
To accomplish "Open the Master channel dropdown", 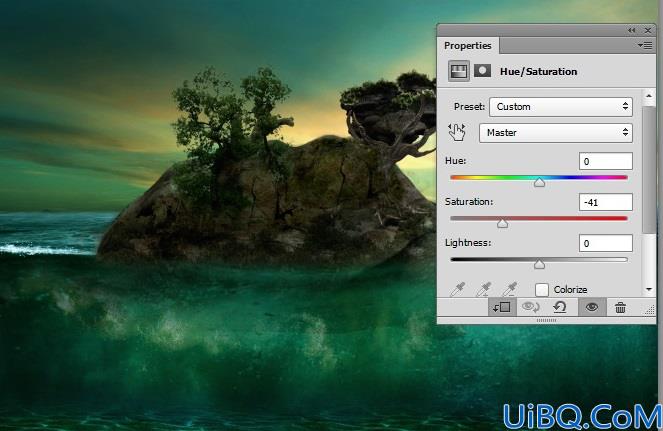I will point(556,132).
